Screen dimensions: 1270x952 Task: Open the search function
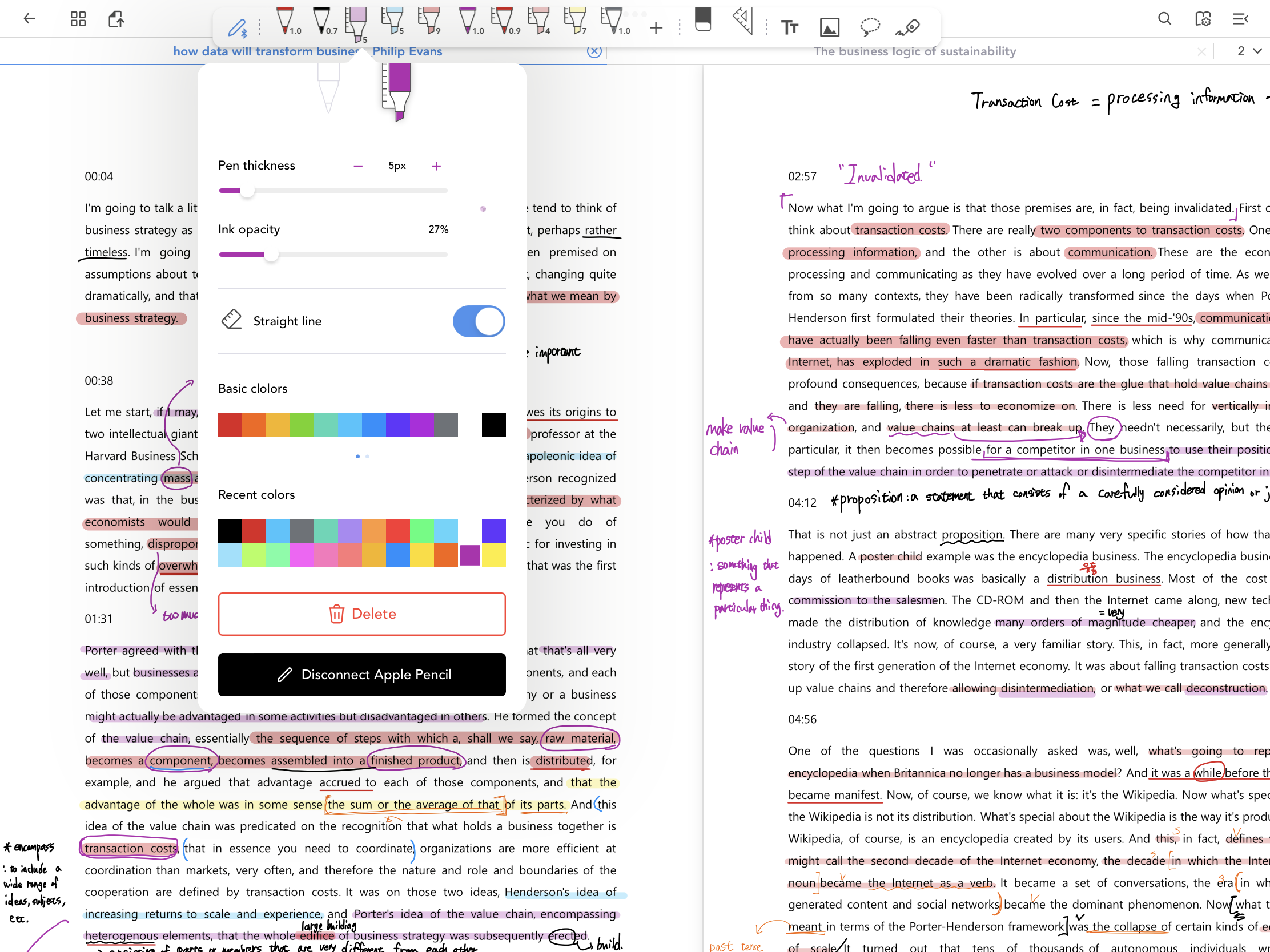[x=1164, y=19]
